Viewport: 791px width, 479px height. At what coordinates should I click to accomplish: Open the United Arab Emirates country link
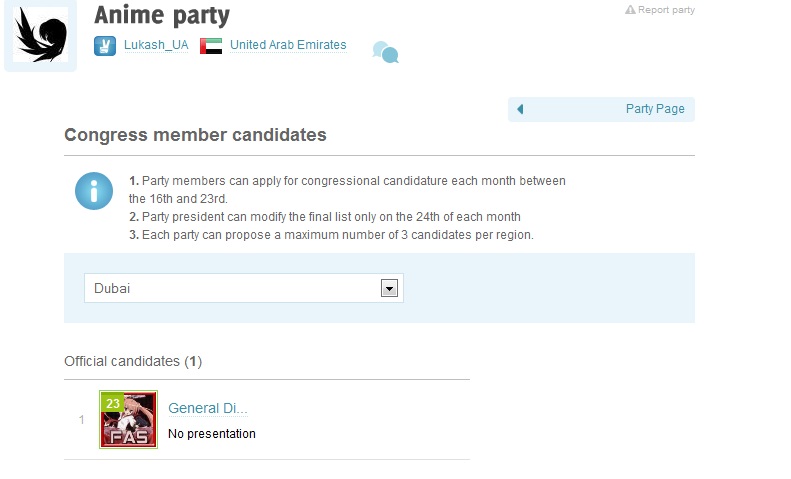(288, 45)
